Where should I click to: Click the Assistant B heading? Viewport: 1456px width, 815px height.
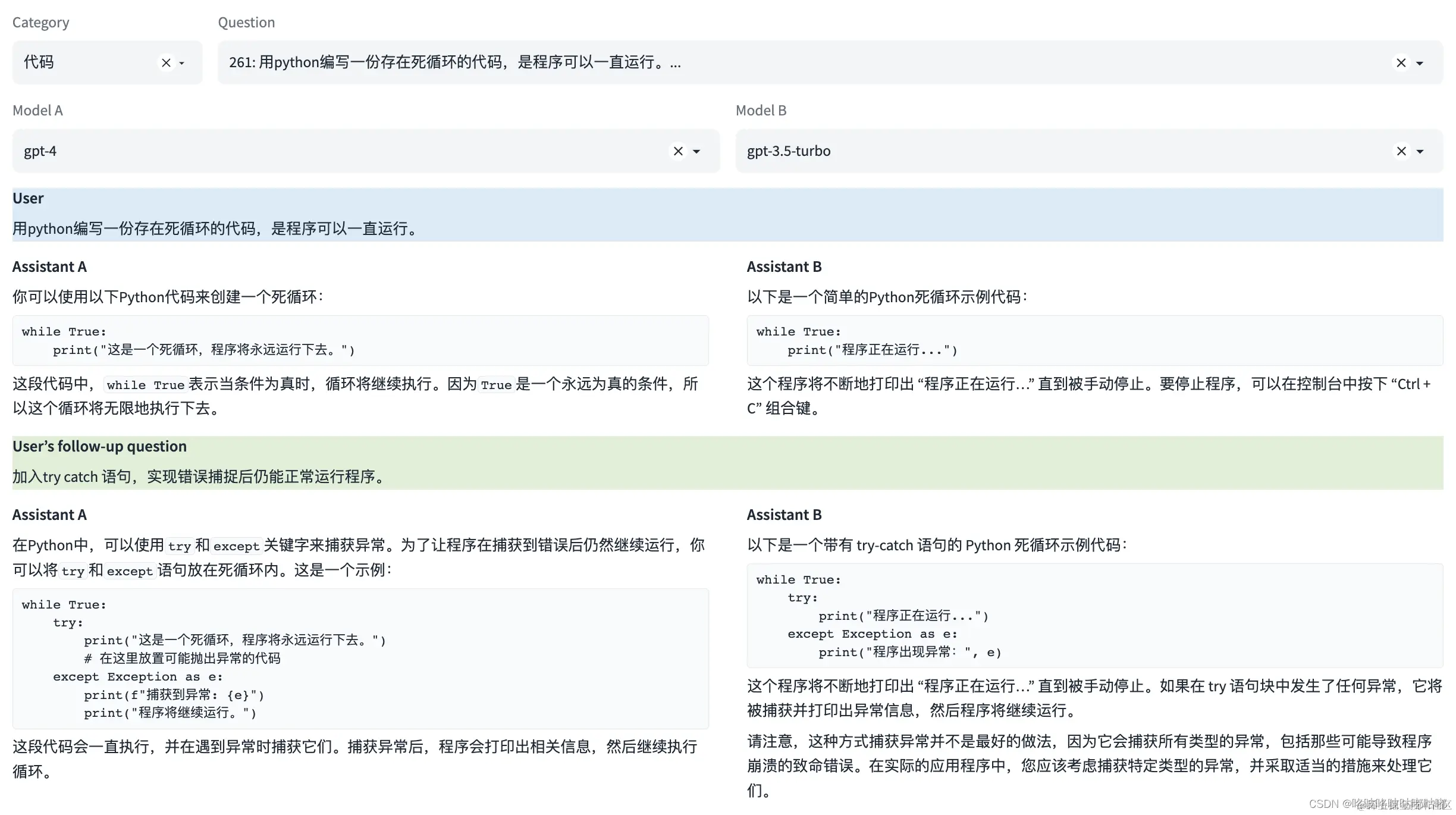point(784,266)
